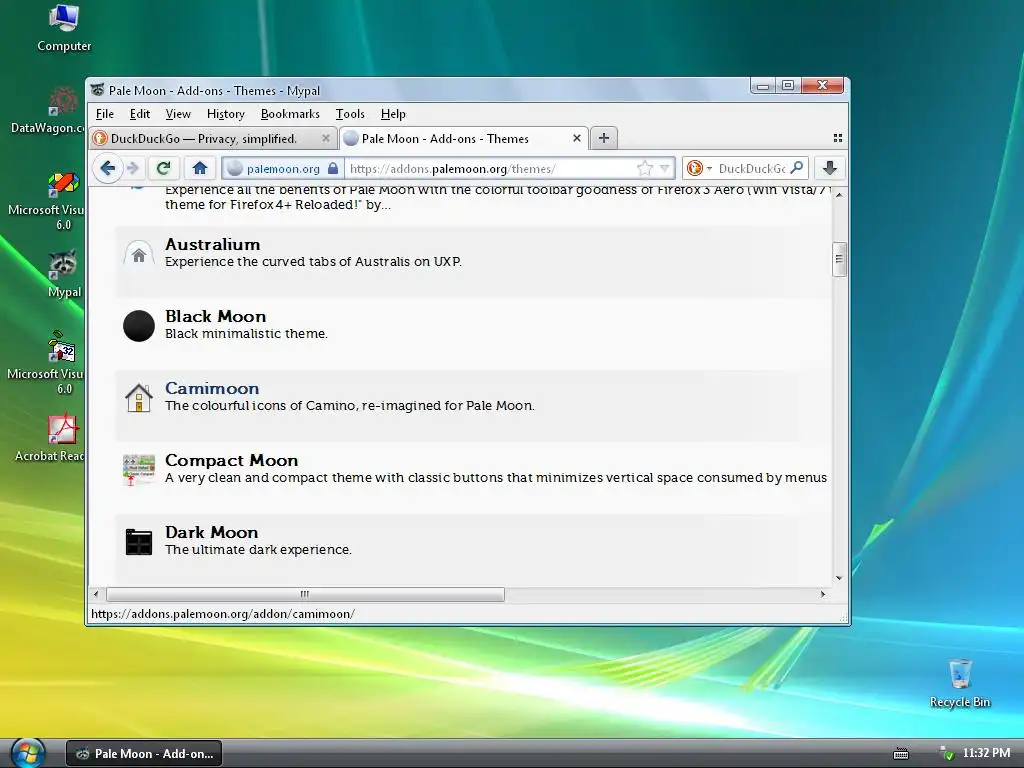Open the Help menu
This screenshot has width=1024, height=768.
tap(393, 114)
